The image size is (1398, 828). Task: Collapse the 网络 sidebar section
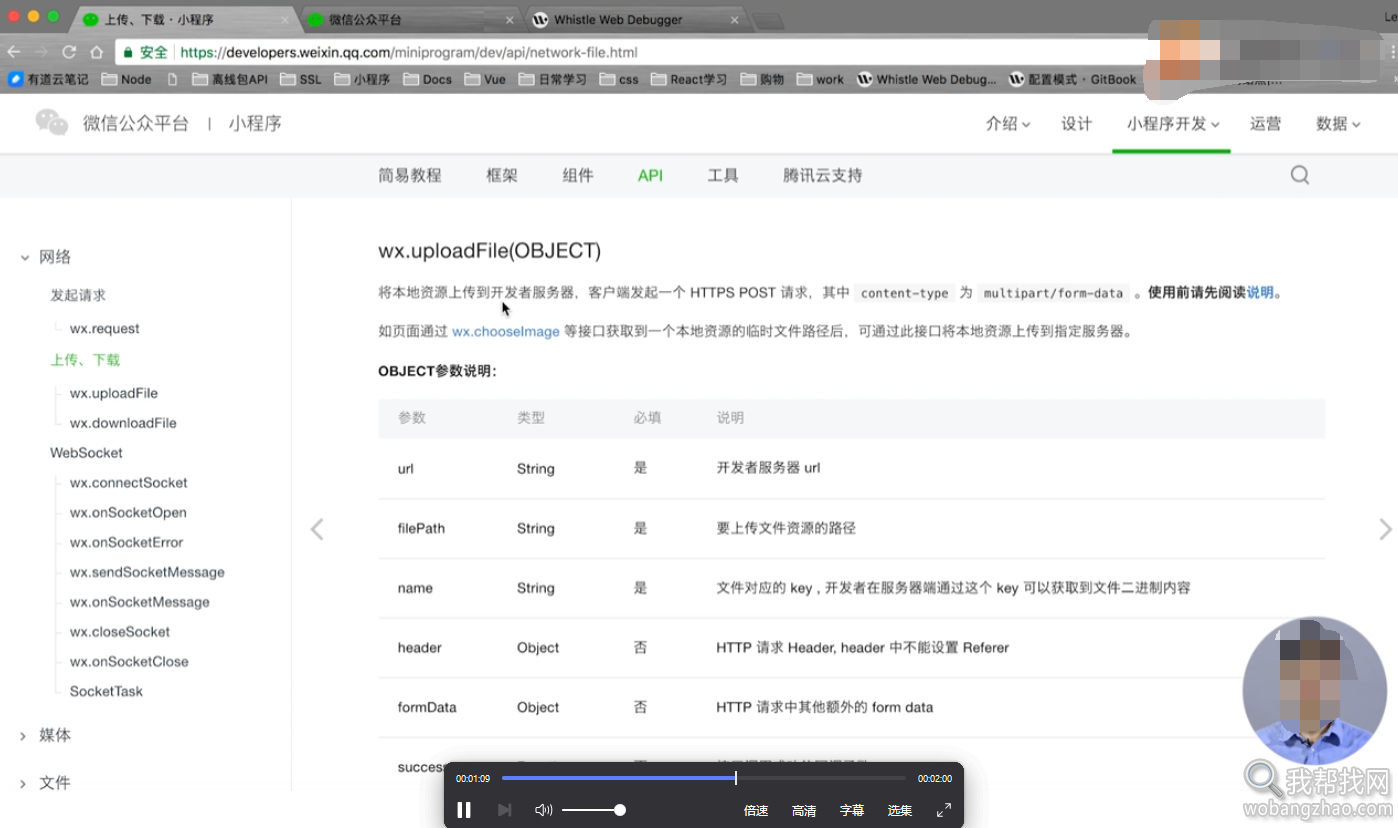pyautogui.click(x=45, y=257)
